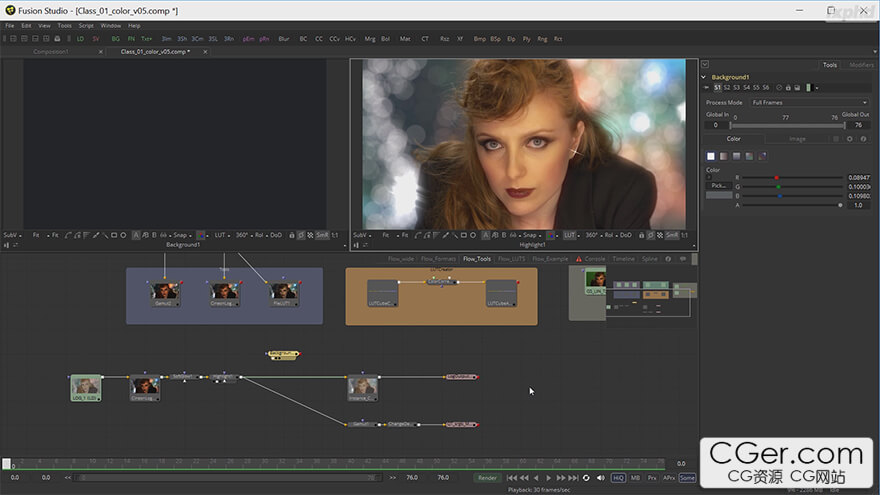
Task: Add an SV Saver tool
Action: (96, 39)
